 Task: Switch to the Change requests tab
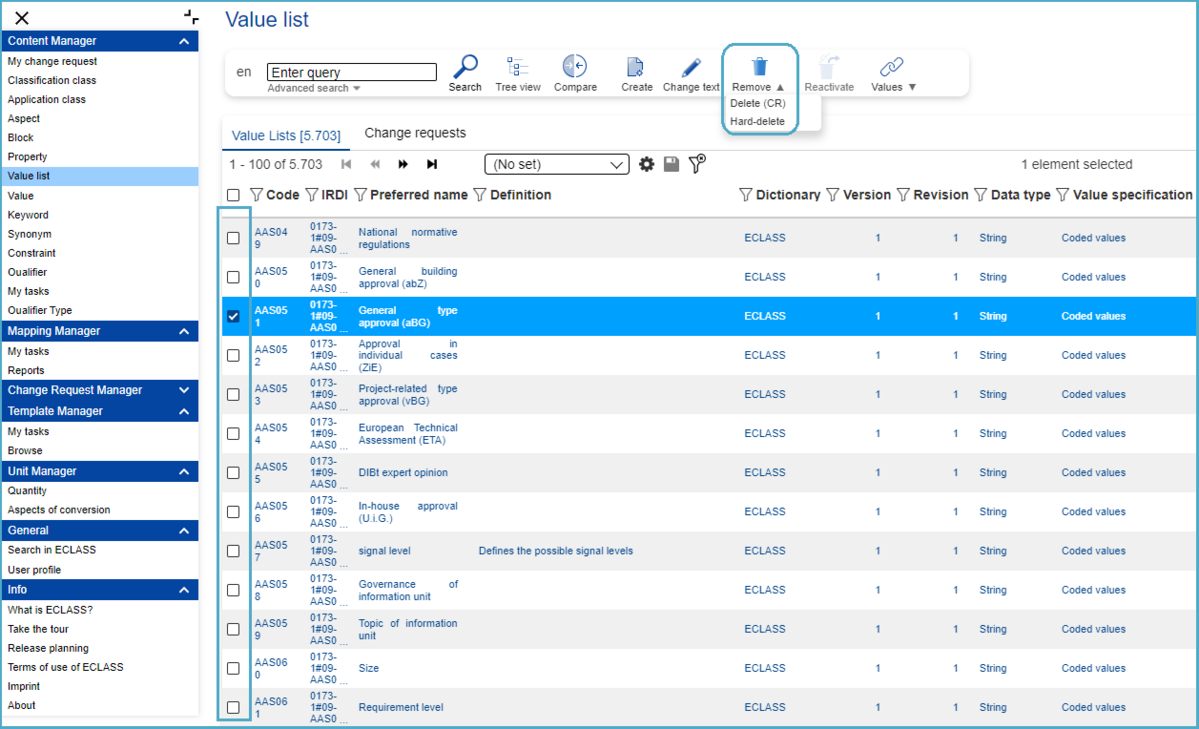coord(415,133)
